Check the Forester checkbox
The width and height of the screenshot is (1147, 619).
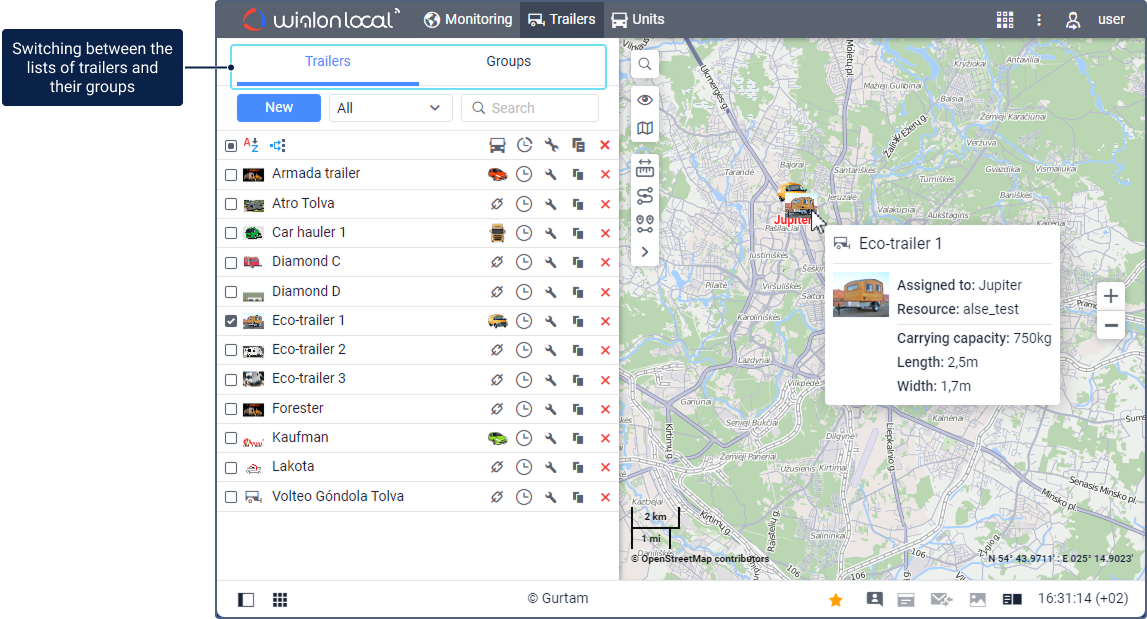point(230,409)
